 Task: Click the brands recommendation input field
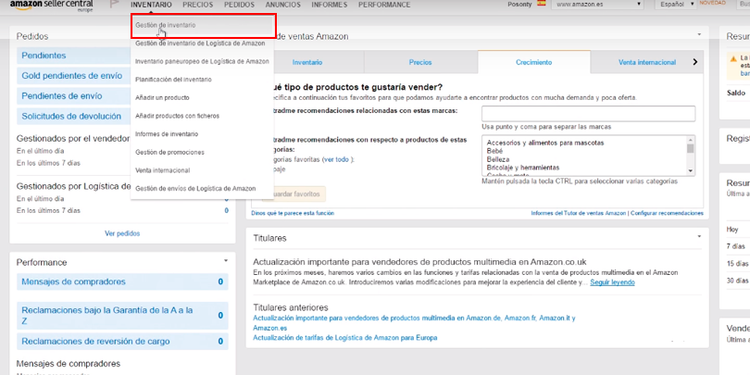[588, 114]
